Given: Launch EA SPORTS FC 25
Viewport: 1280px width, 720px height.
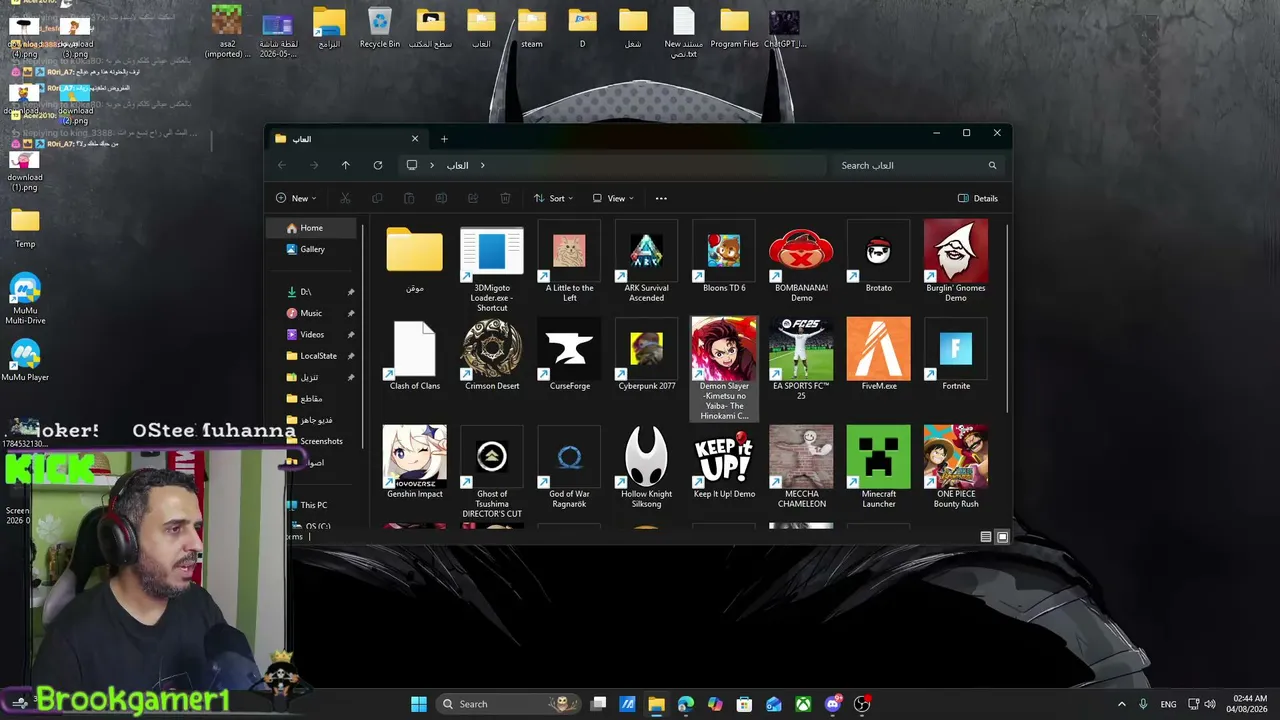Looking at the screenshot, I should coord(801,360).
